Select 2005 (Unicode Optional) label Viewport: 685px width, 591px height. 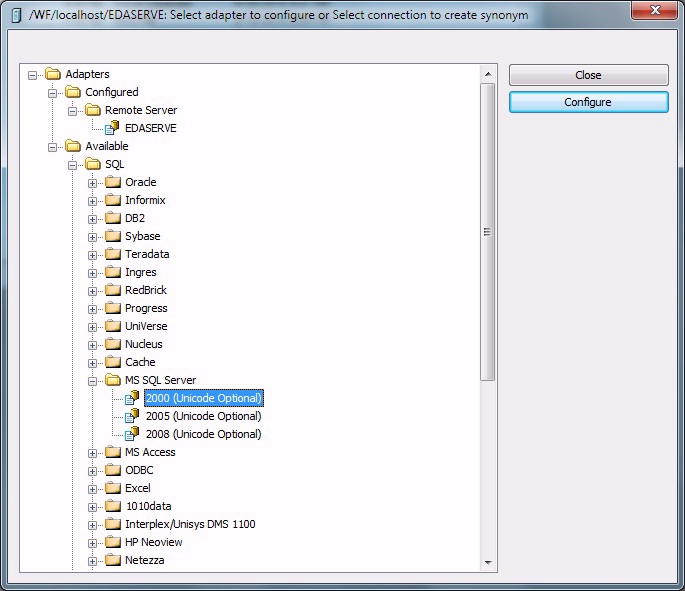click(x=204, y=416)
